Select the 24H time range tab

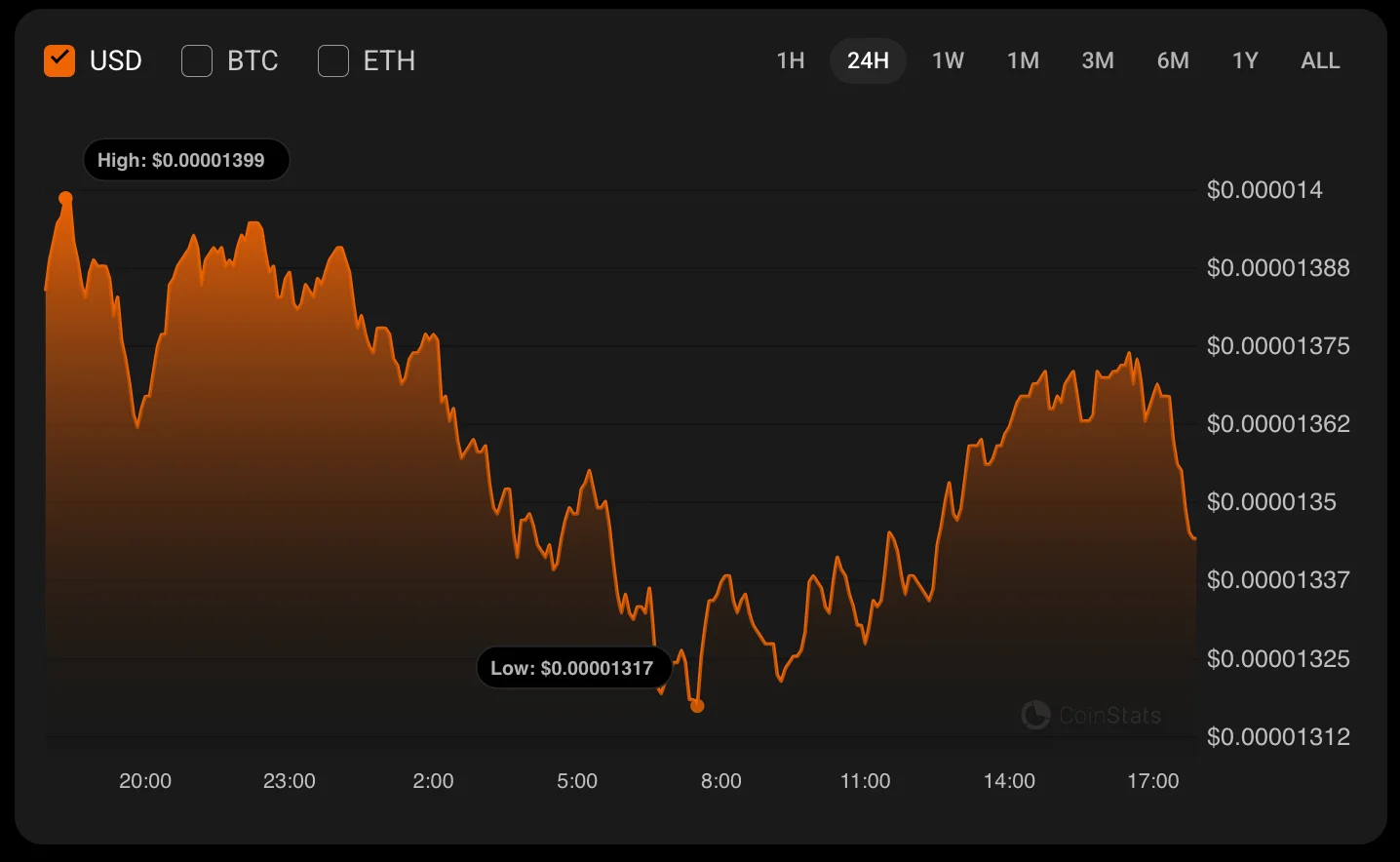[868, 60]
